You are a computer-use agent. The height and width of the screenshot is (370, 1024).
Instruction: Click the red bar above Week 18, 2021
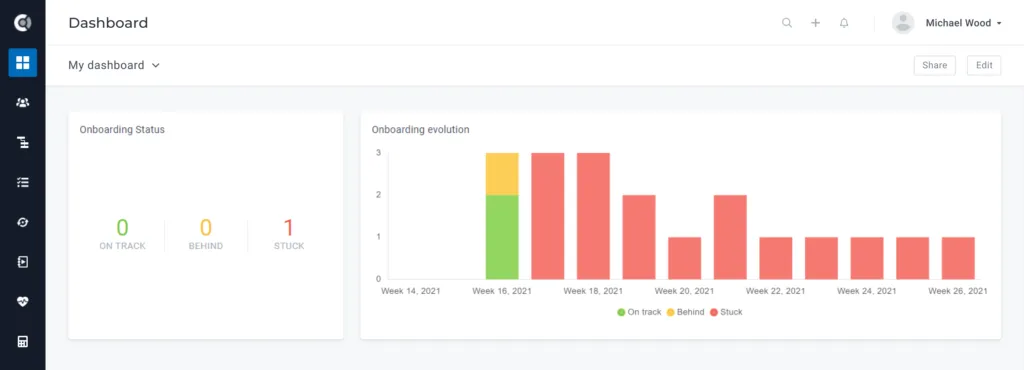pyautogui.click(x=593, y=216)
